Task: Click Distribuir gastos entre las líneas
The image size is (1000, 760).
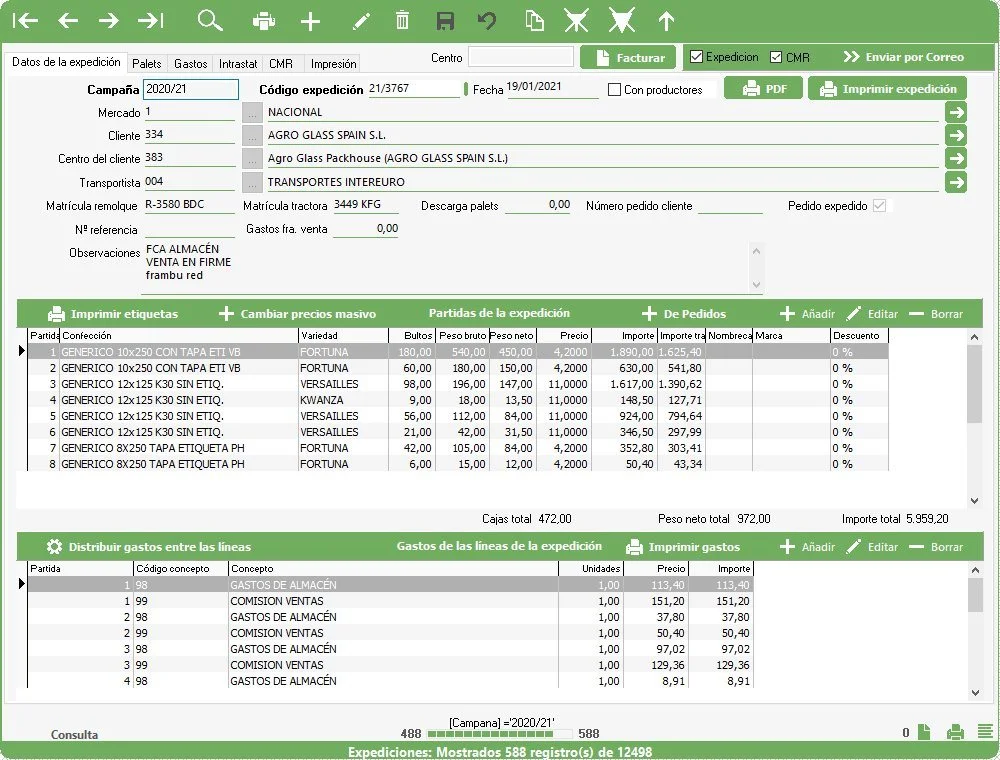Action: coord(149,547)
